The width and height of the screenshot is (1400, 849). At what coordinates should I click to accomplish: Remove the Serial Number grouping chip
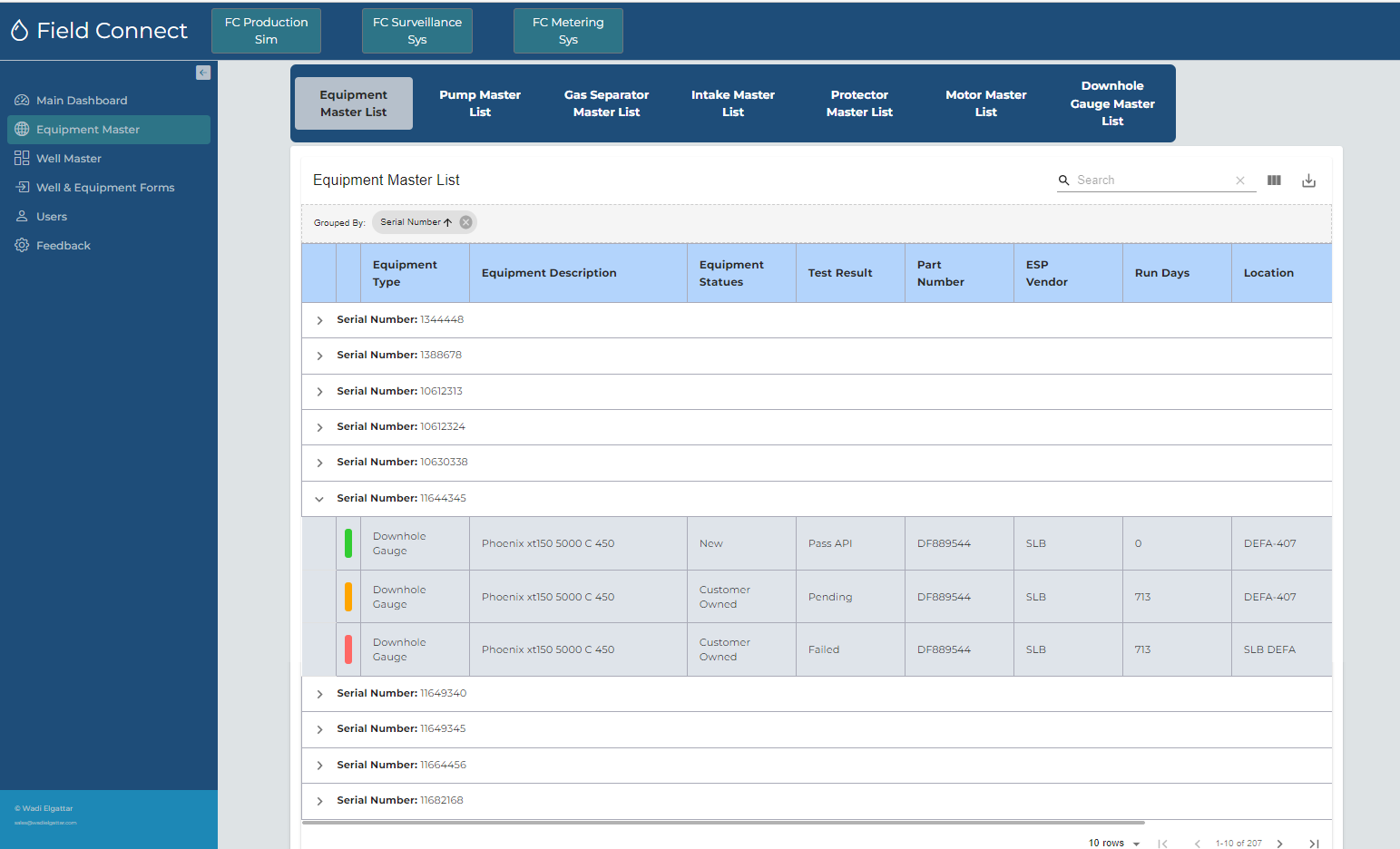click(x=465, y=222)
